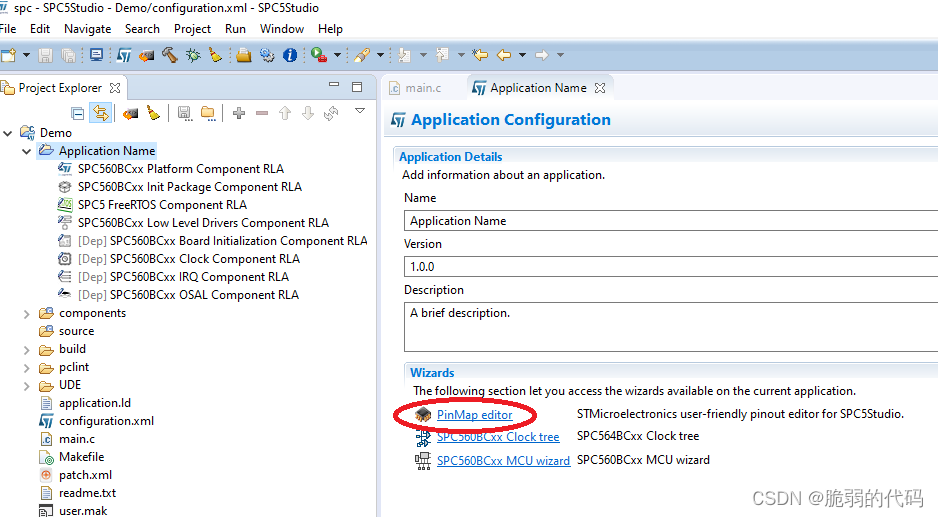Screen dimensions: 938x517
Task: Click the broom Clean icon in the main toolbar
Action: (215, 56)
